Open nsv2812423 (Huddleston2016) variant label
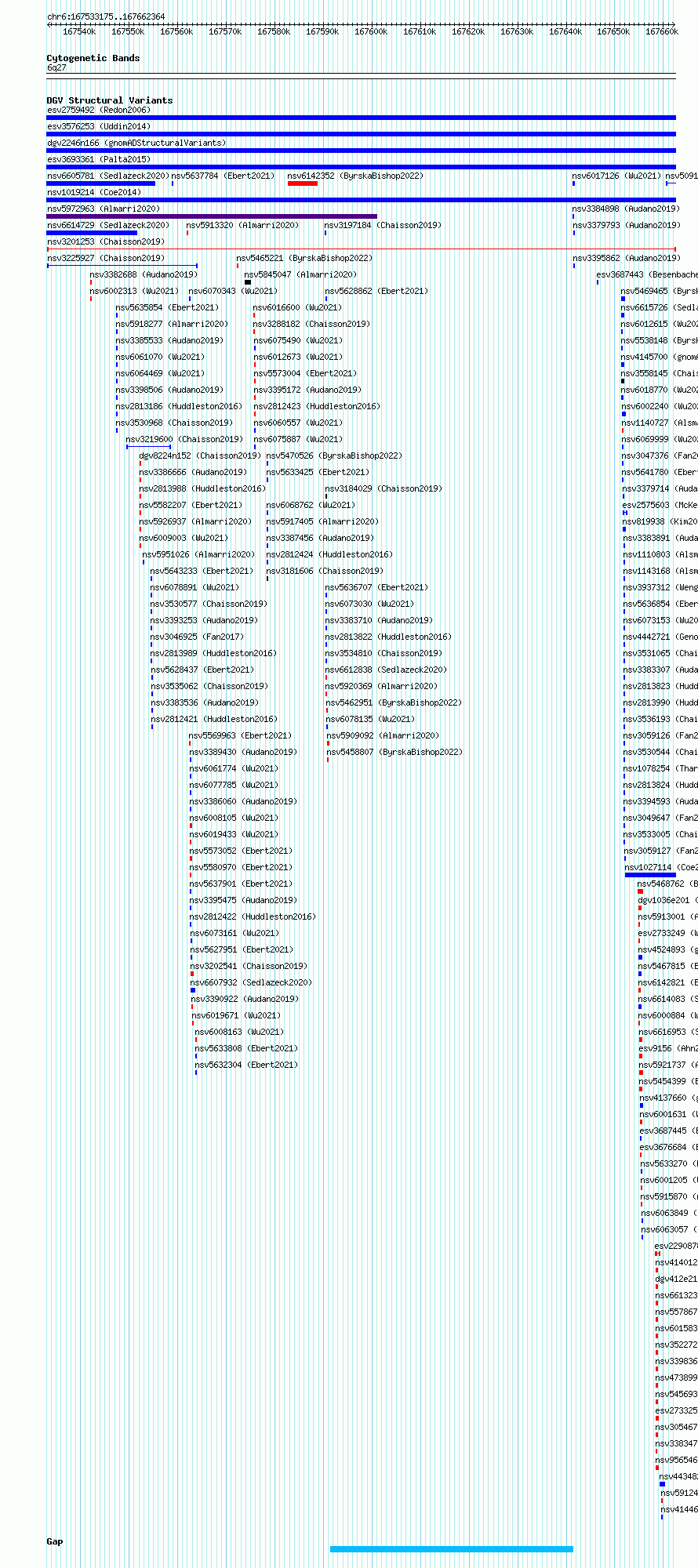The image size is (698, 1568). [317, 406]
